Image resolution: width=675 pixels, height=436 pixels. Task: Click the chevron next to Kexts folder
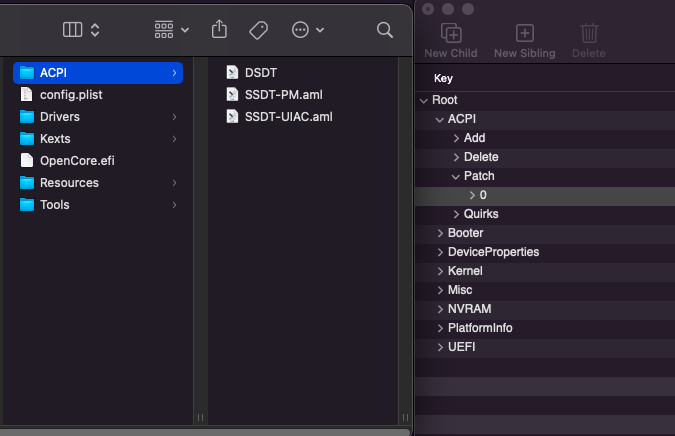point(174,139)
